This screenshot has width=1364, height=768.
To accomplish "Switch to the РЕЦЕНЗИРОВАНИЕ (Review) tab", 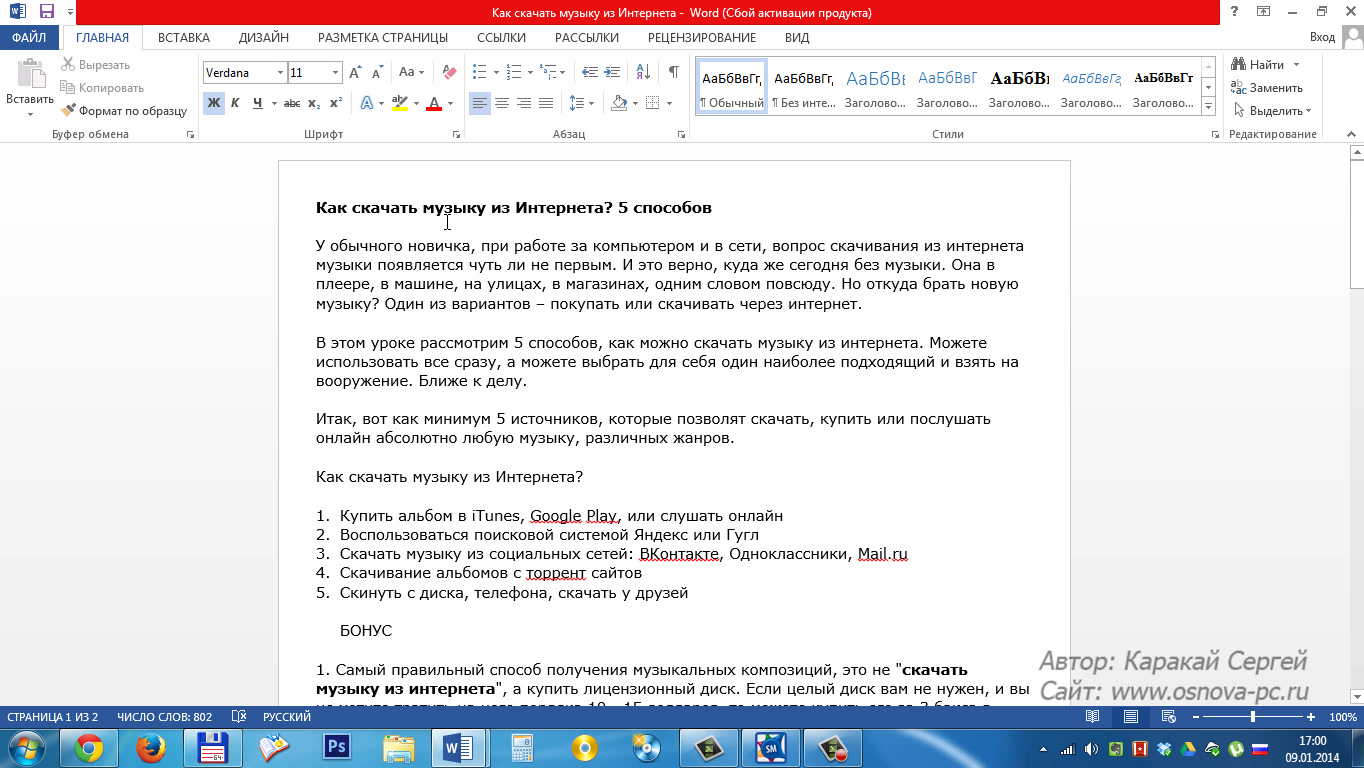I will (702, 38).
